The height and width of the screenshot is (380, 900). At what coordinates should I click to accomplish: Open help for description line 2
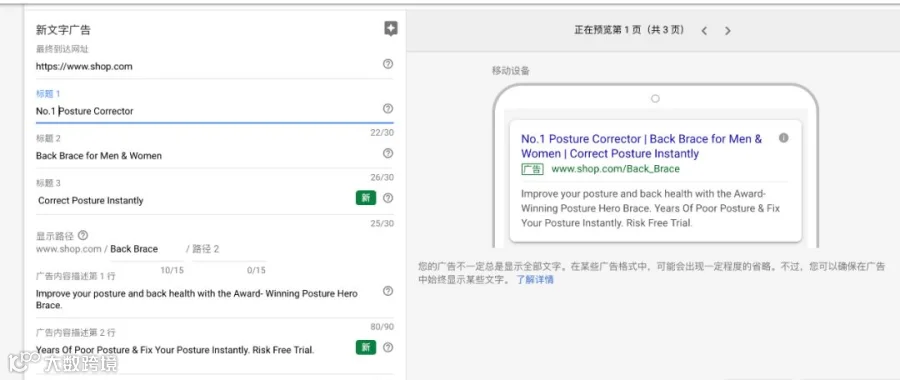click(388, 347)
